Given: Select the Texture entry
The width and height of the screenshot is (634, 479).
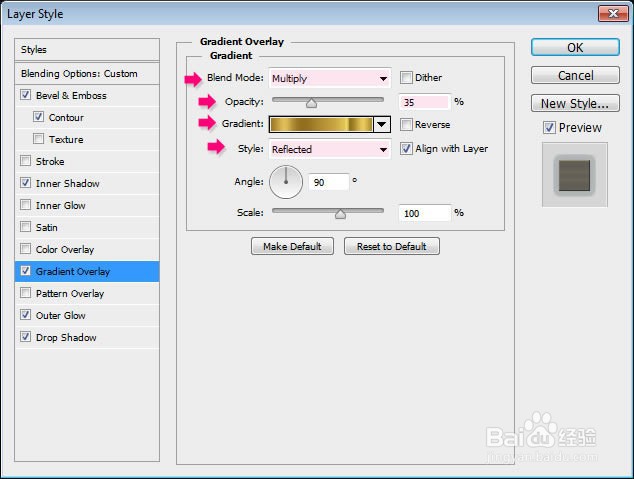Looking at the screenshot, I should (66, 139).
